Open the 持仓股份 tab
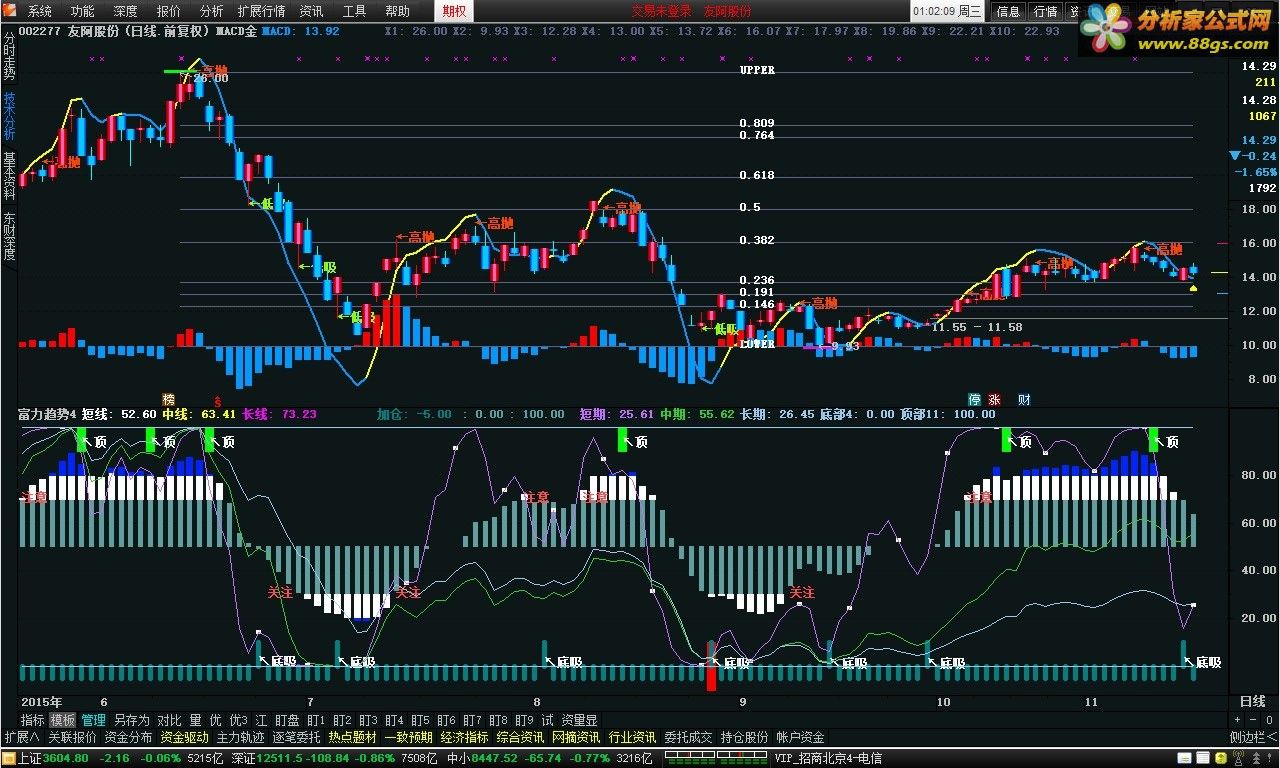 744,737
